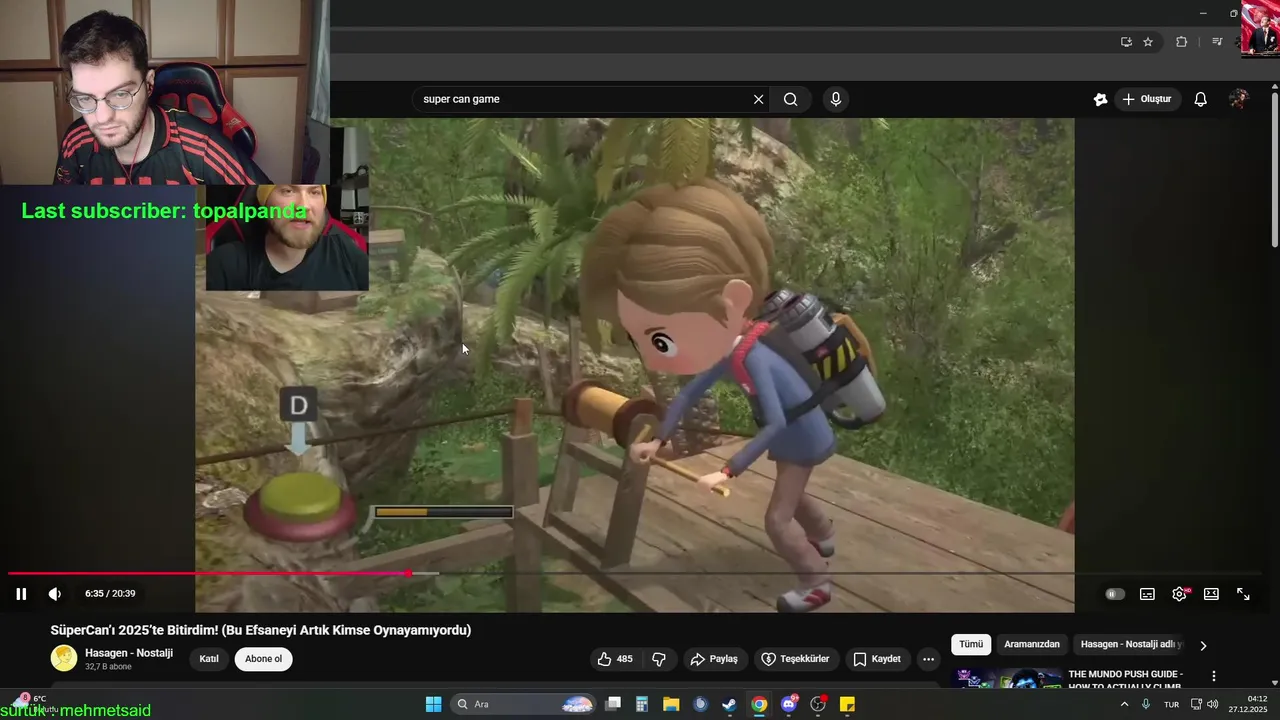
Task: Enter fullscreen mode on the player
Action: [1243, 594]
